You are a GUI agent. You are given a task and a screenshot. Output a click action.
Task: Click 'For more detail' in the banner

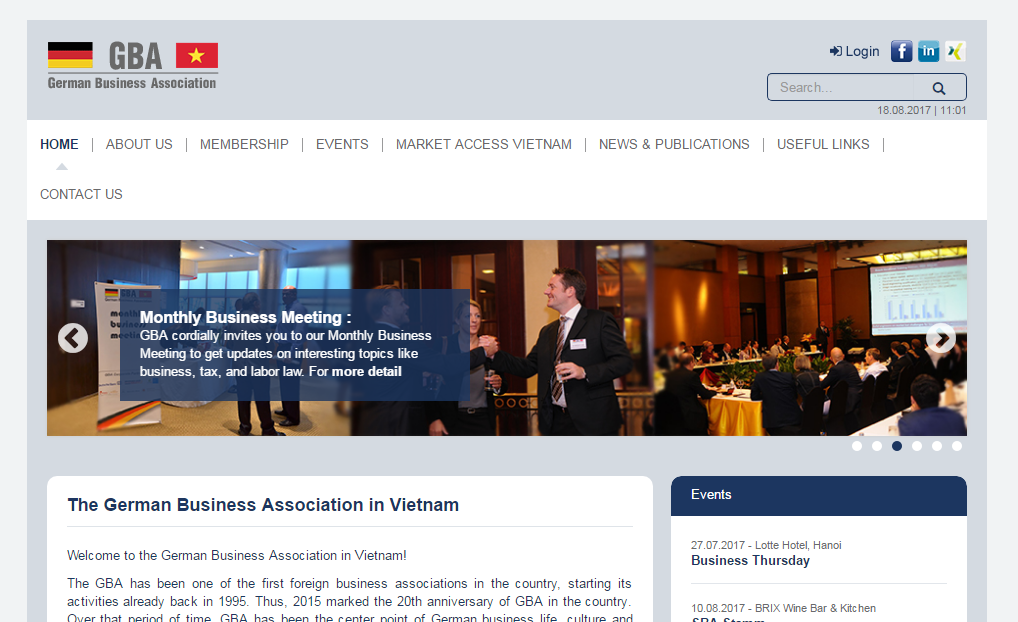355,371
